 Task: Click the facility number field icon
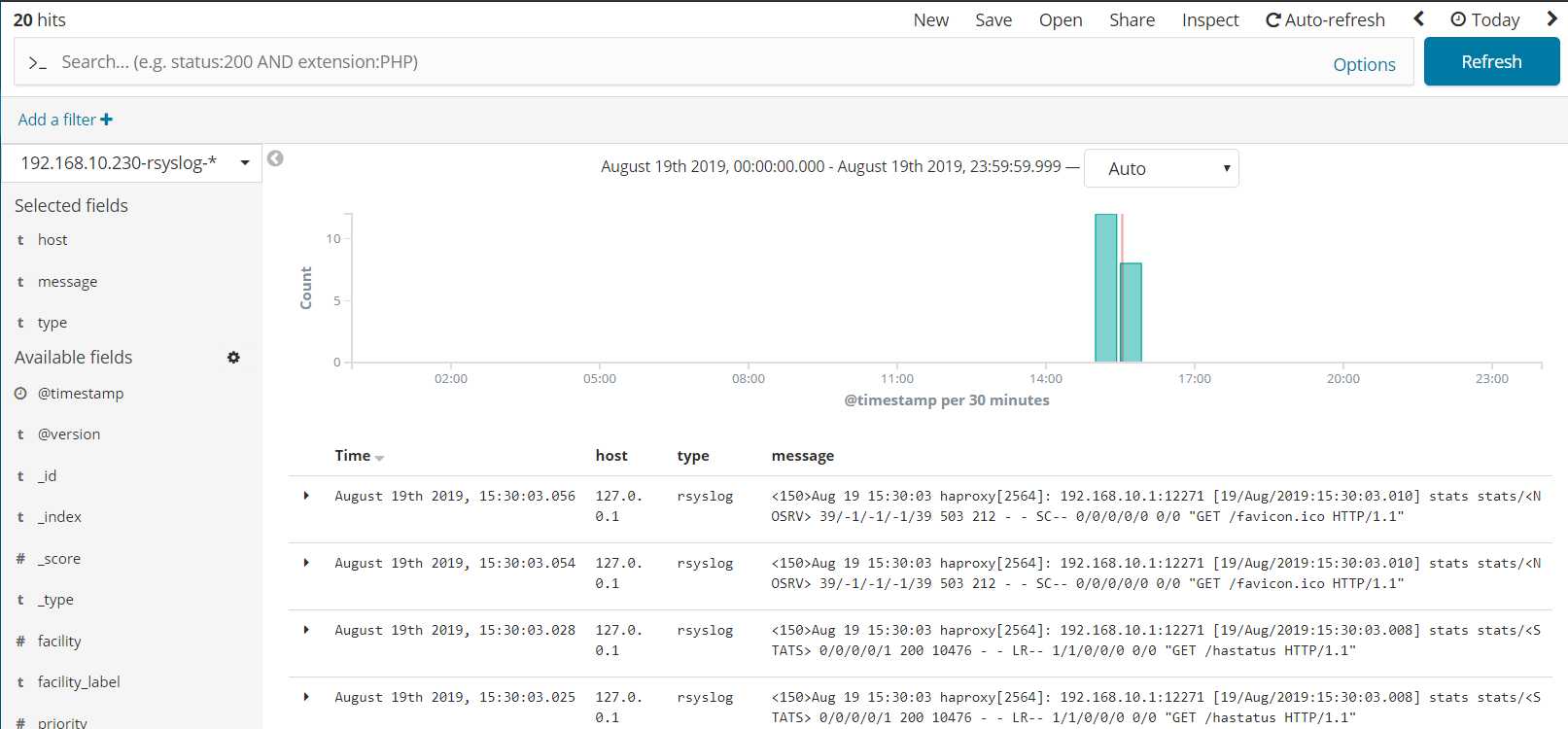pos(20,642)
